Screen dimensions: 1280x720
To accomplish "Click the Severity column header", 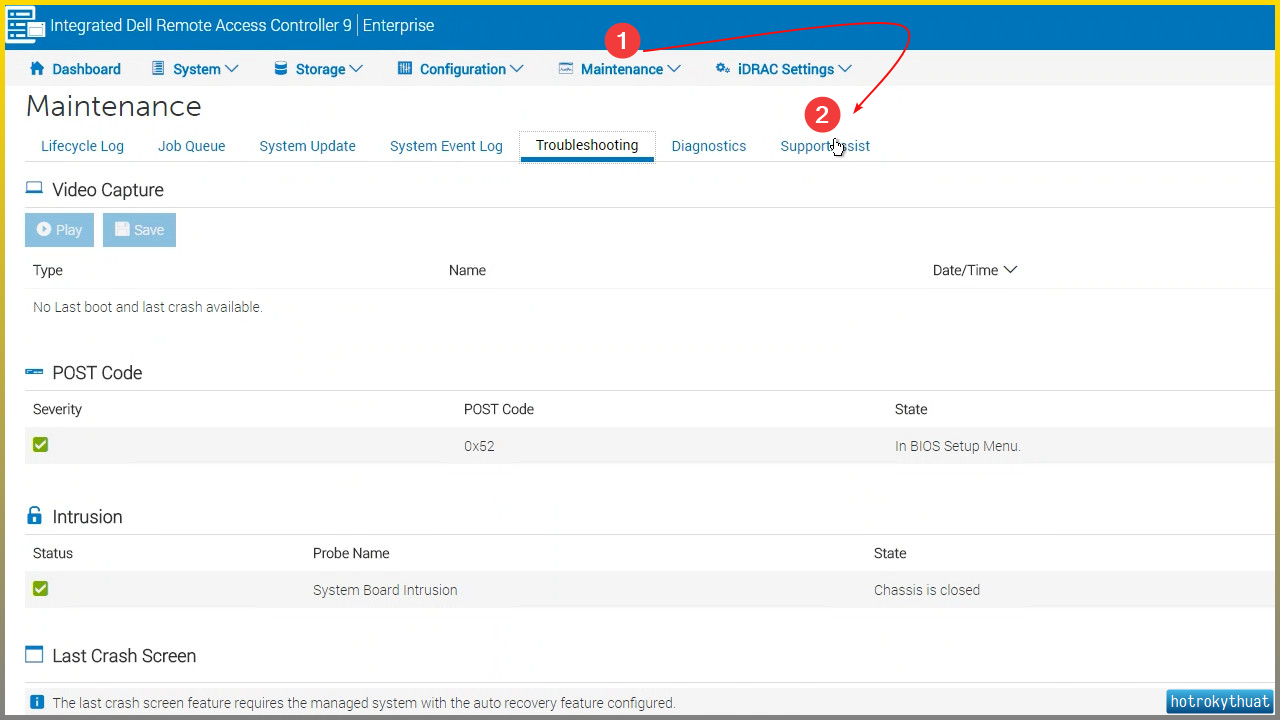I will coord(58,409).
